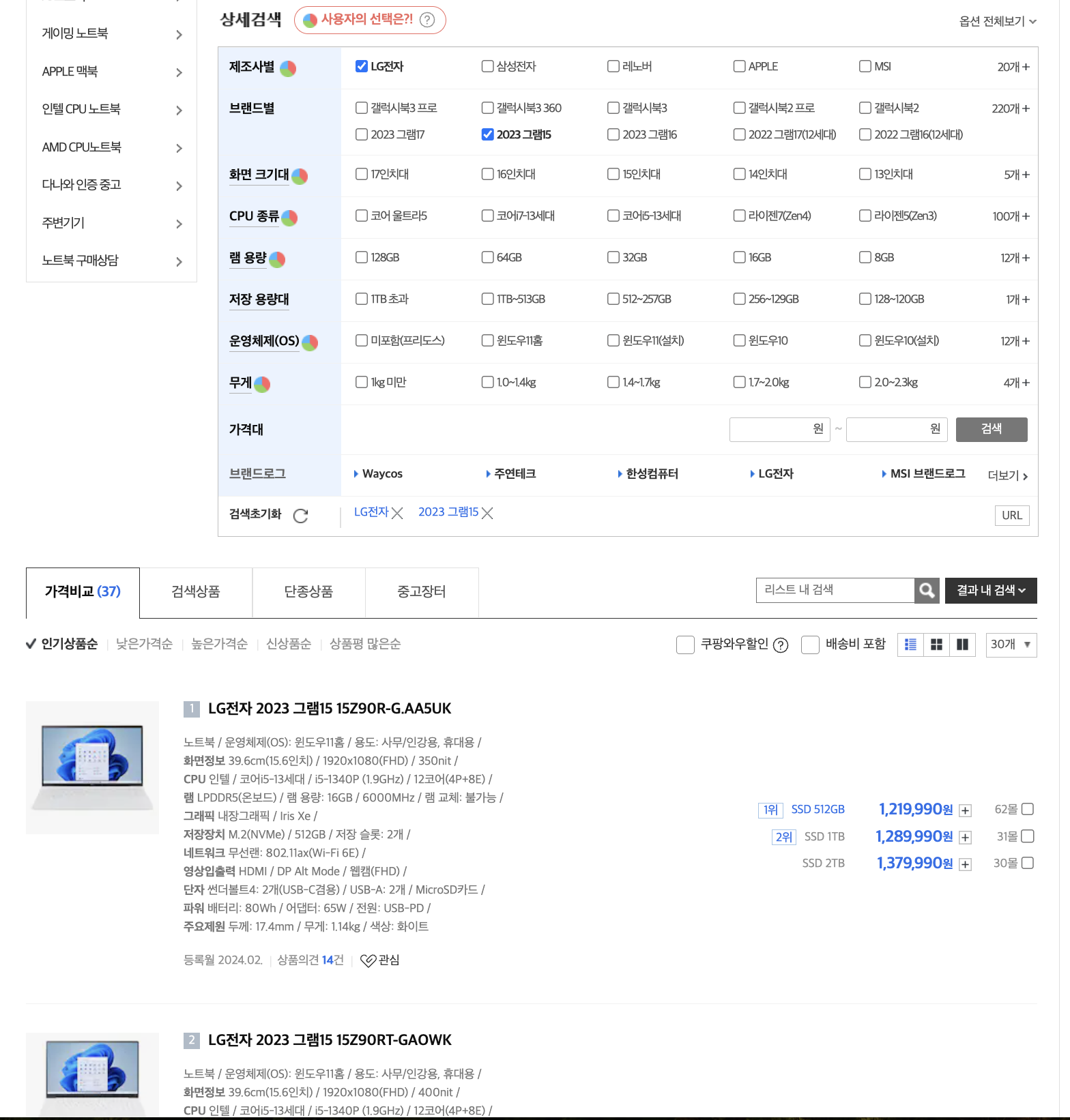Check the APPLE manufacturer checkbox
This screenshot has height=1120, width=1070.
(739, 66)
